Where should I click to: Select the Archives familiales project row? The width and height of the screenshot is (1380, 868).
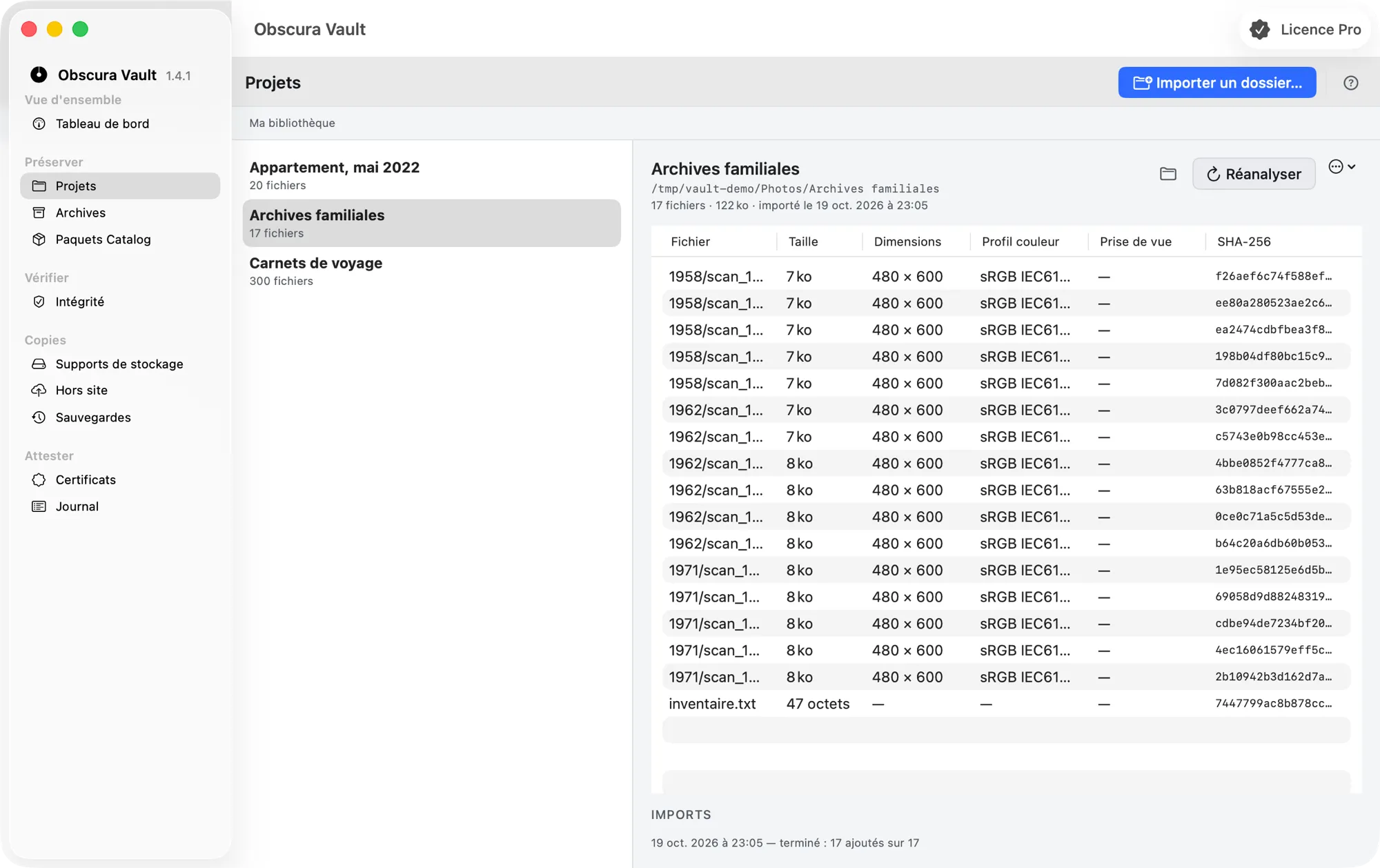click(432, 223)
